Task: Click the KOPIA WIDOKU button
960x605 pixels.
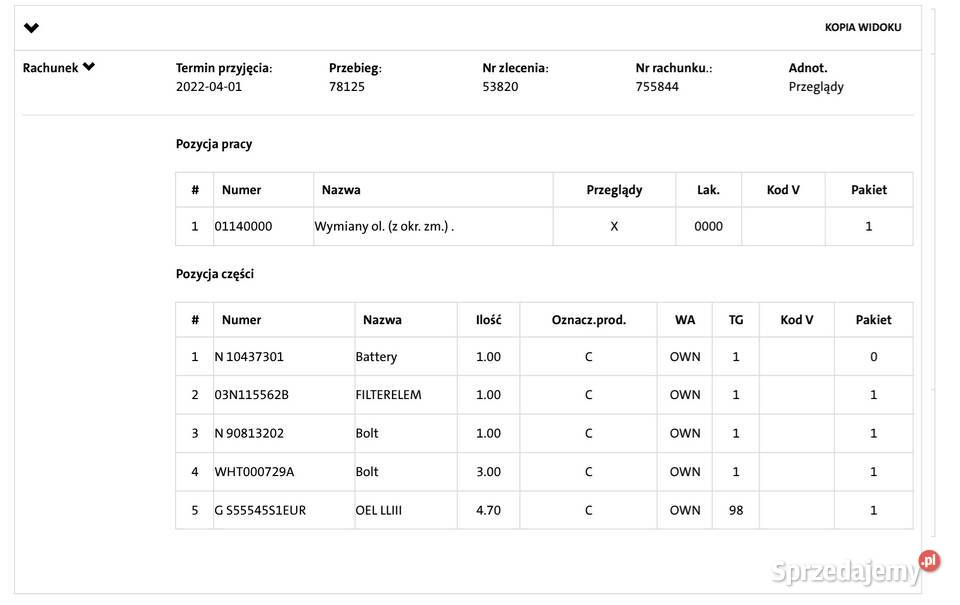Action: [x=862, y=27]
